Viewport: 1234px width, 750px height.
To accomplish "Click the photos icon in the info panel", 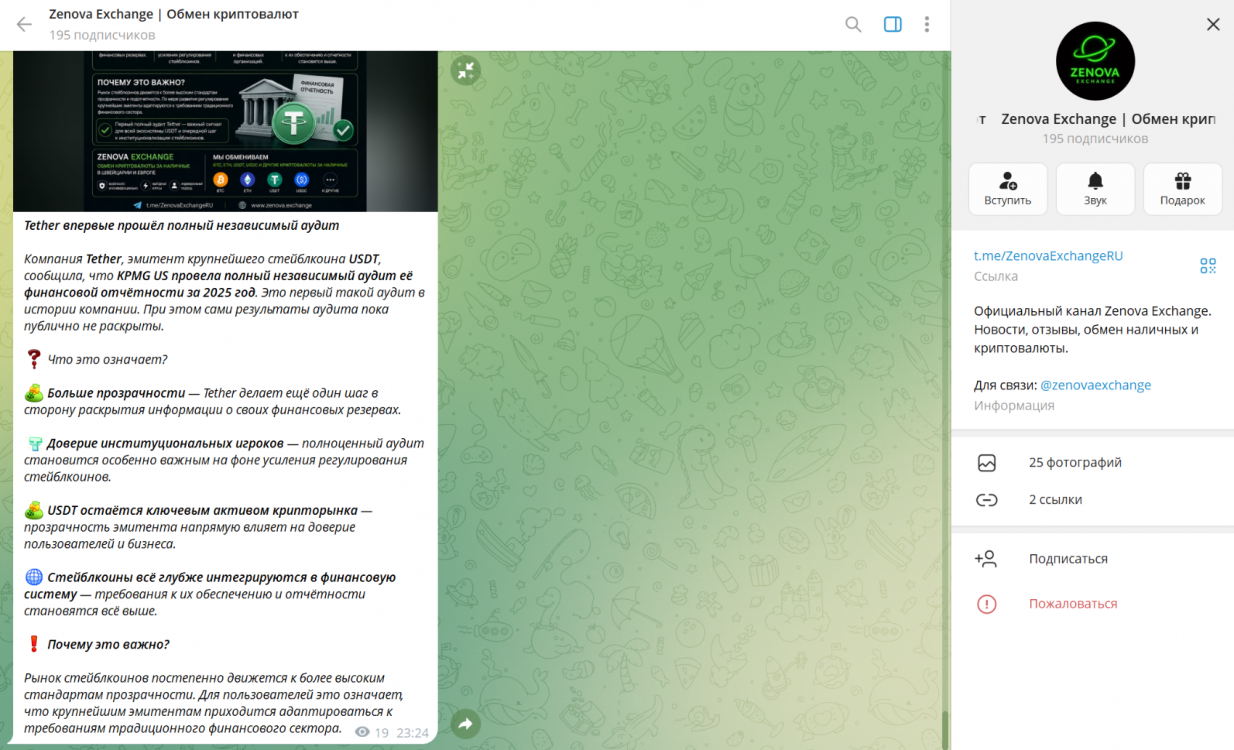I will pyautogui.click(x=987, y=463).
